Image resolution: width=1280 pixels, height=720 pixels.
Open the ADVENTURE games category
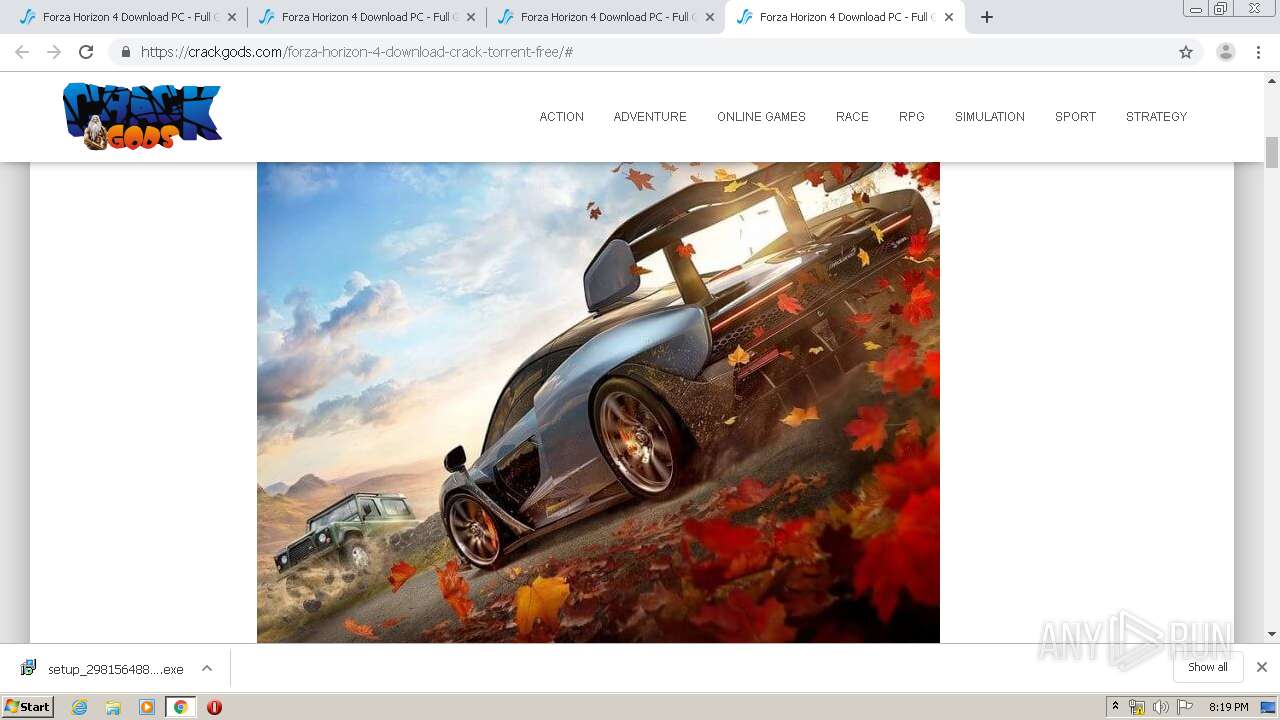point(650,117)
